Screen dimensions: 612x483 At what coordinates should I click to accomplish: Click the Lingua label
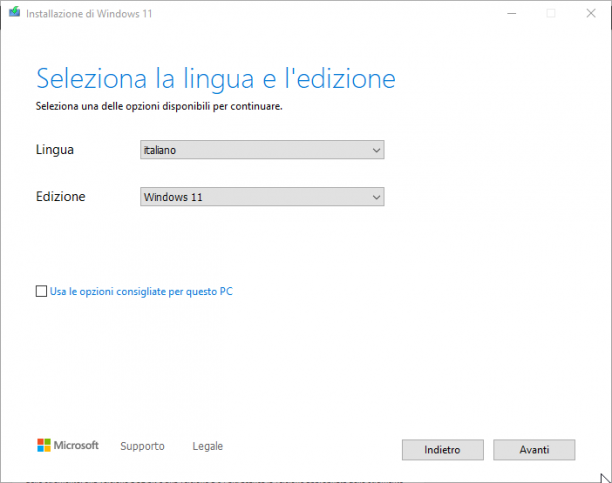[x=55, y=150]
